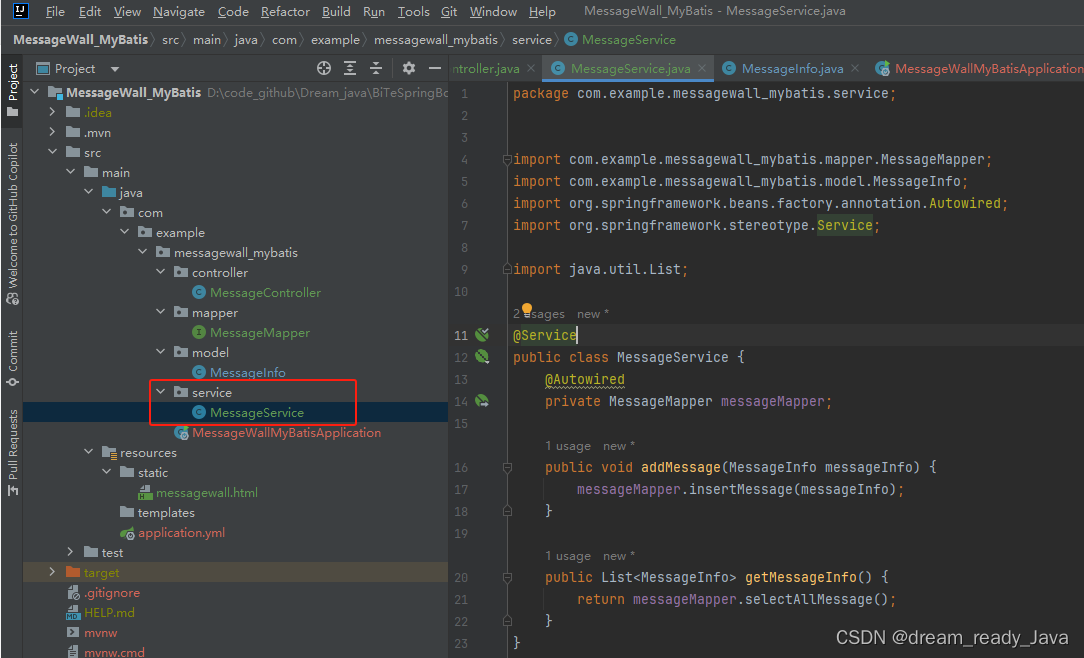This screenshot has width=1084, height=658.
Task: Close the MessageService.java tab
Action: tap(702, 68)
